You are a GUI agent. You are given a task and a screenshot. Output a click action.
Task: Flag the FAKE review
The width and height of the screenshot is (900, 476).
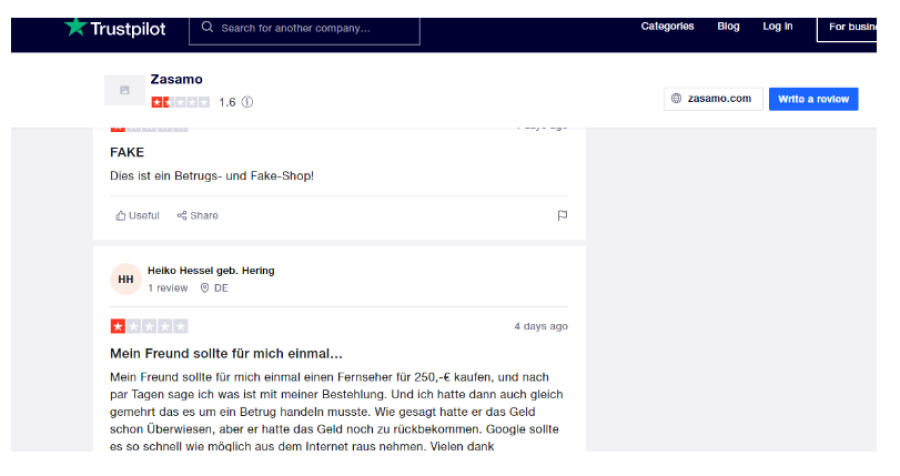point(562,216)
